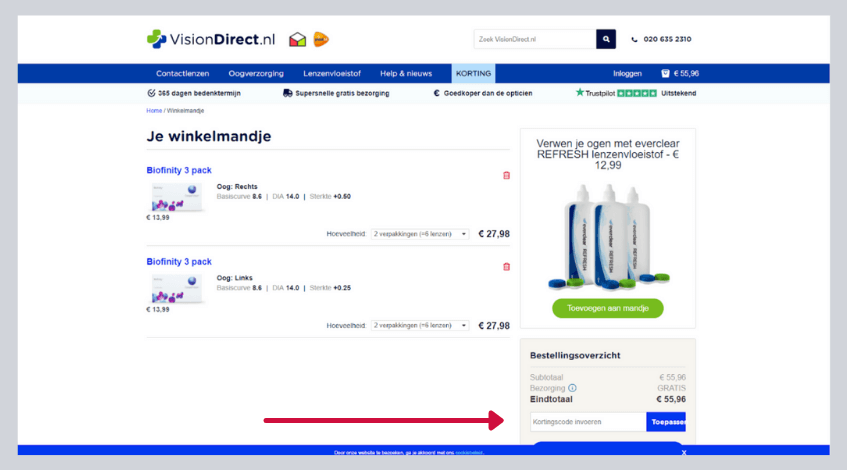Screen dimensions: 847x470
Task: Open the Oogverzorging menu
Action: tap(256, 73)
